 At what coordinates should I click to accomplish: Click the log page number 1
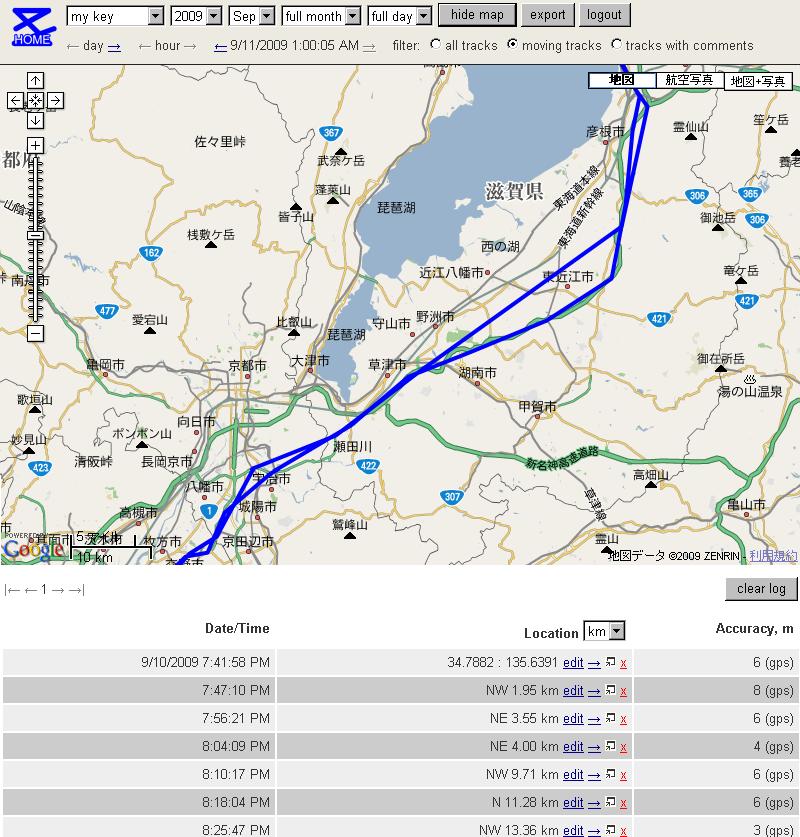point(44,589)
